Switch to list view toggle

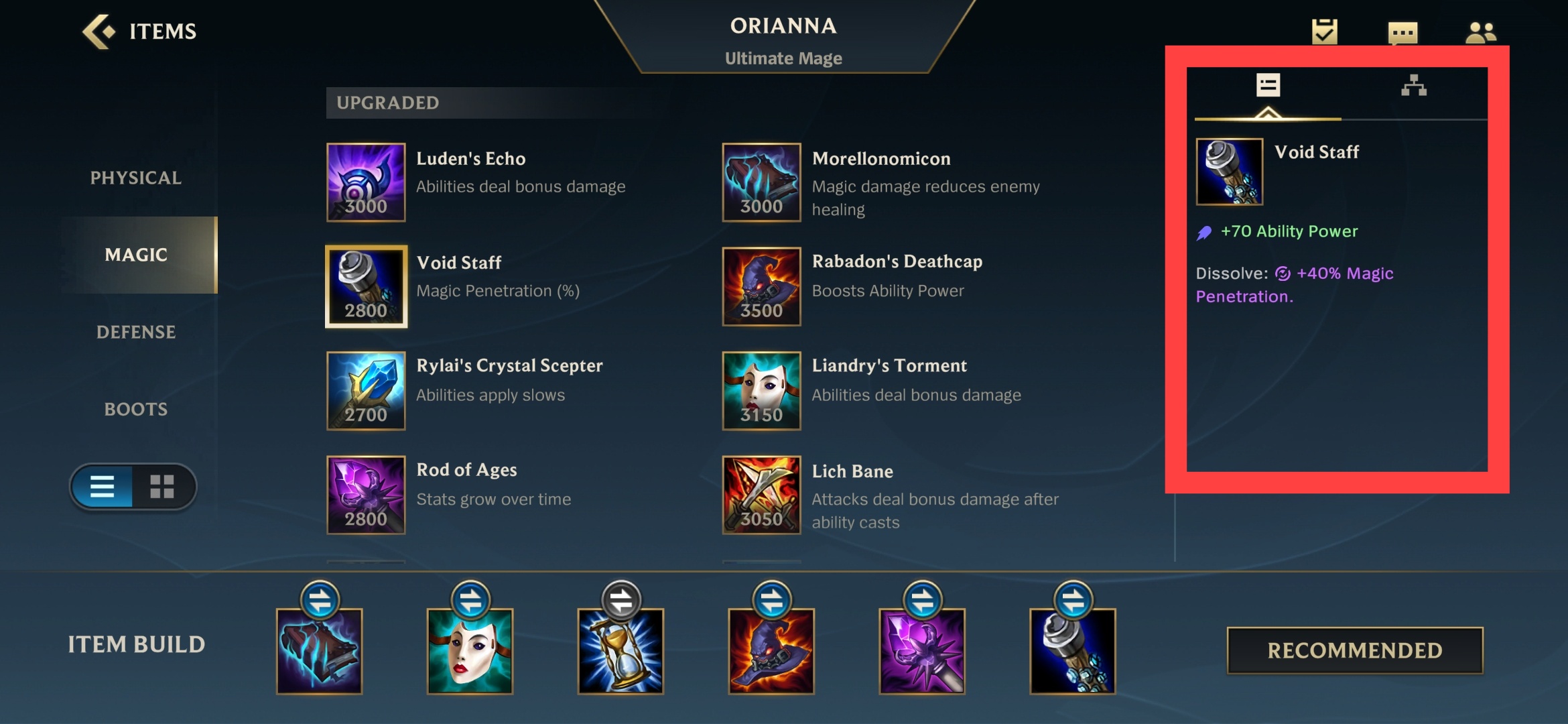[103, 487]
